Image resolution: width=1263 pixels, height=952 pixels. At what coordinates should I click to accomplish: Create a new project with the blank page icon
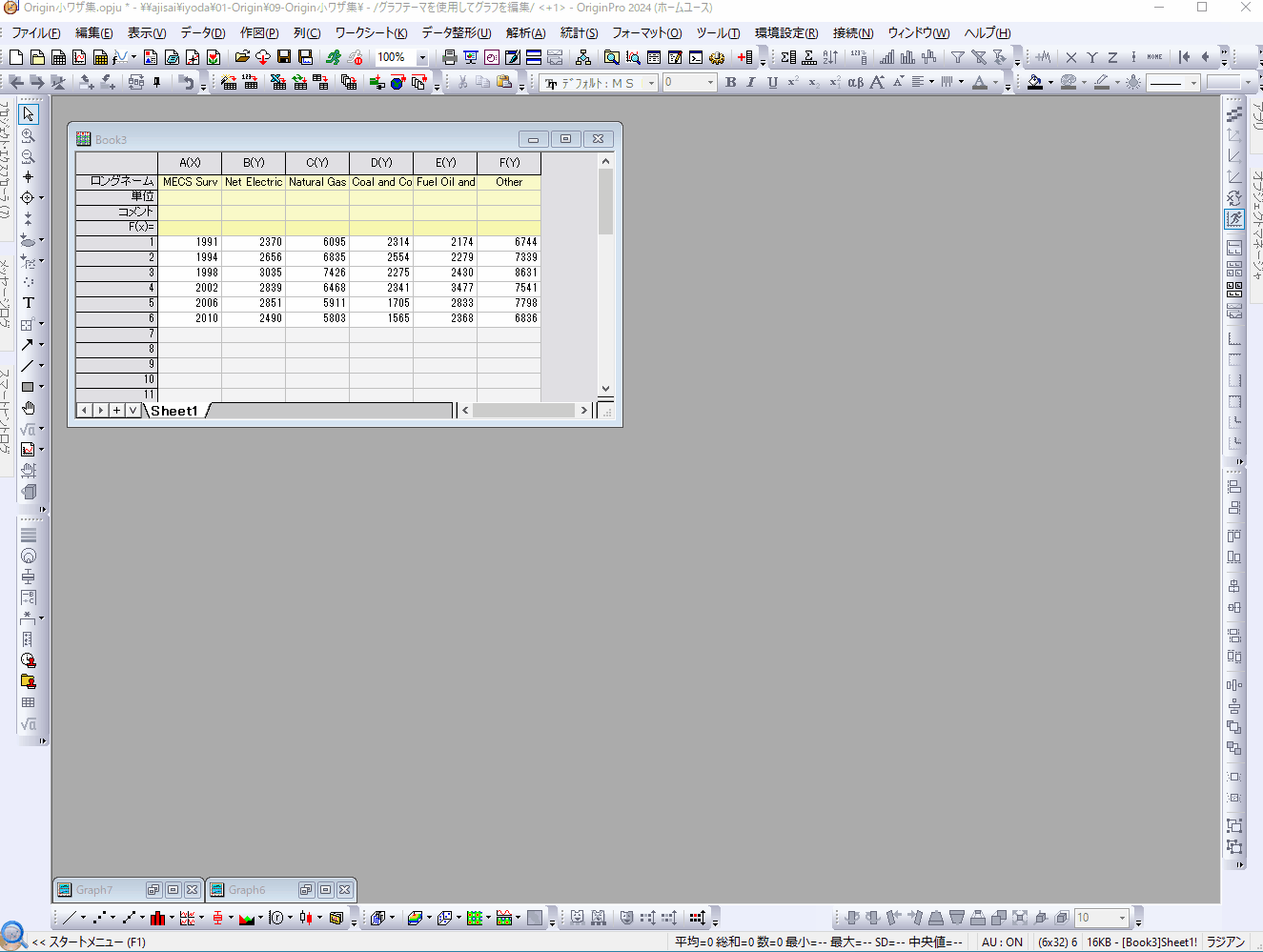[16, 57]
